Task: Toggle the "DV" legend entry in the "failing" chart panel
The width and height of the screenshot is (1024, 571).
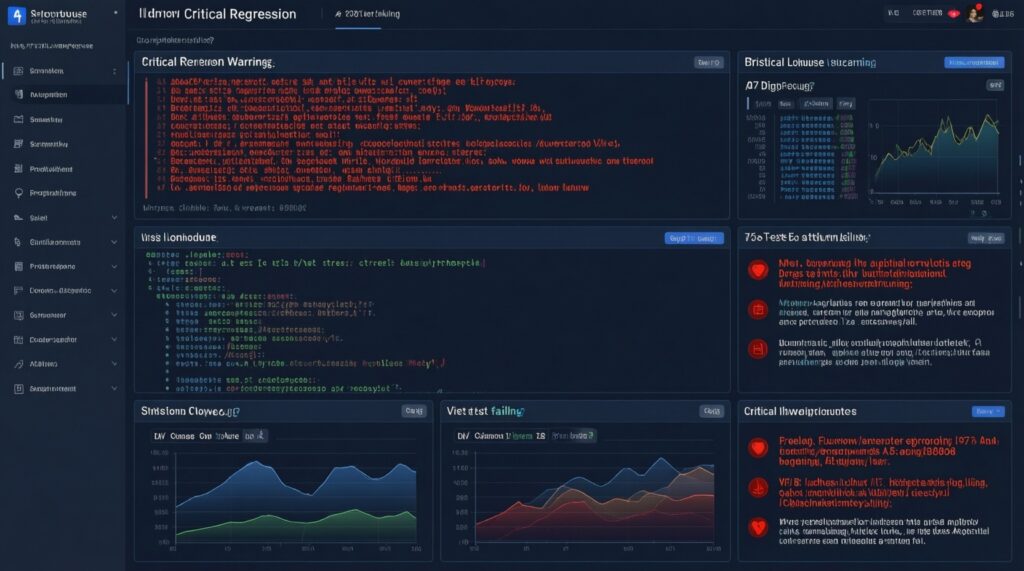Action: [x=463, y=436]
